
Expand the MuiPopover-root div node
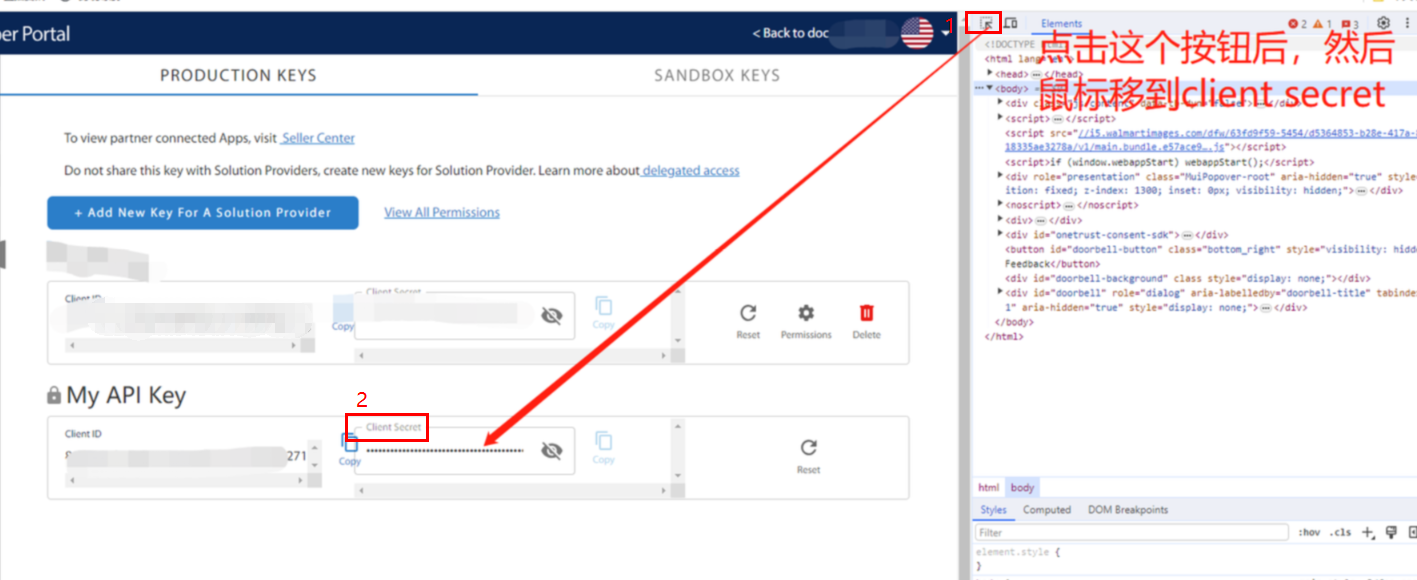pyautogui.click(x=1001, y=175)
